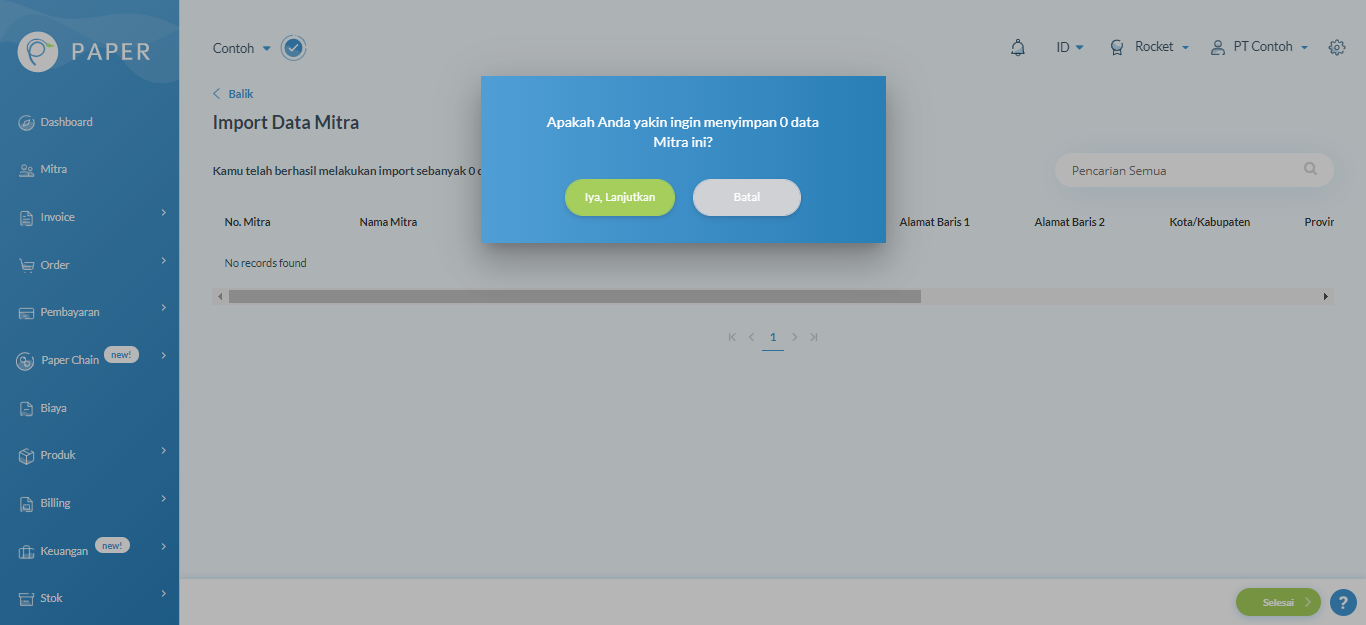The width and height of the screenshot is (1366, 625).
Task: Click the Paper Chain icon
Action: pos(26,361)
